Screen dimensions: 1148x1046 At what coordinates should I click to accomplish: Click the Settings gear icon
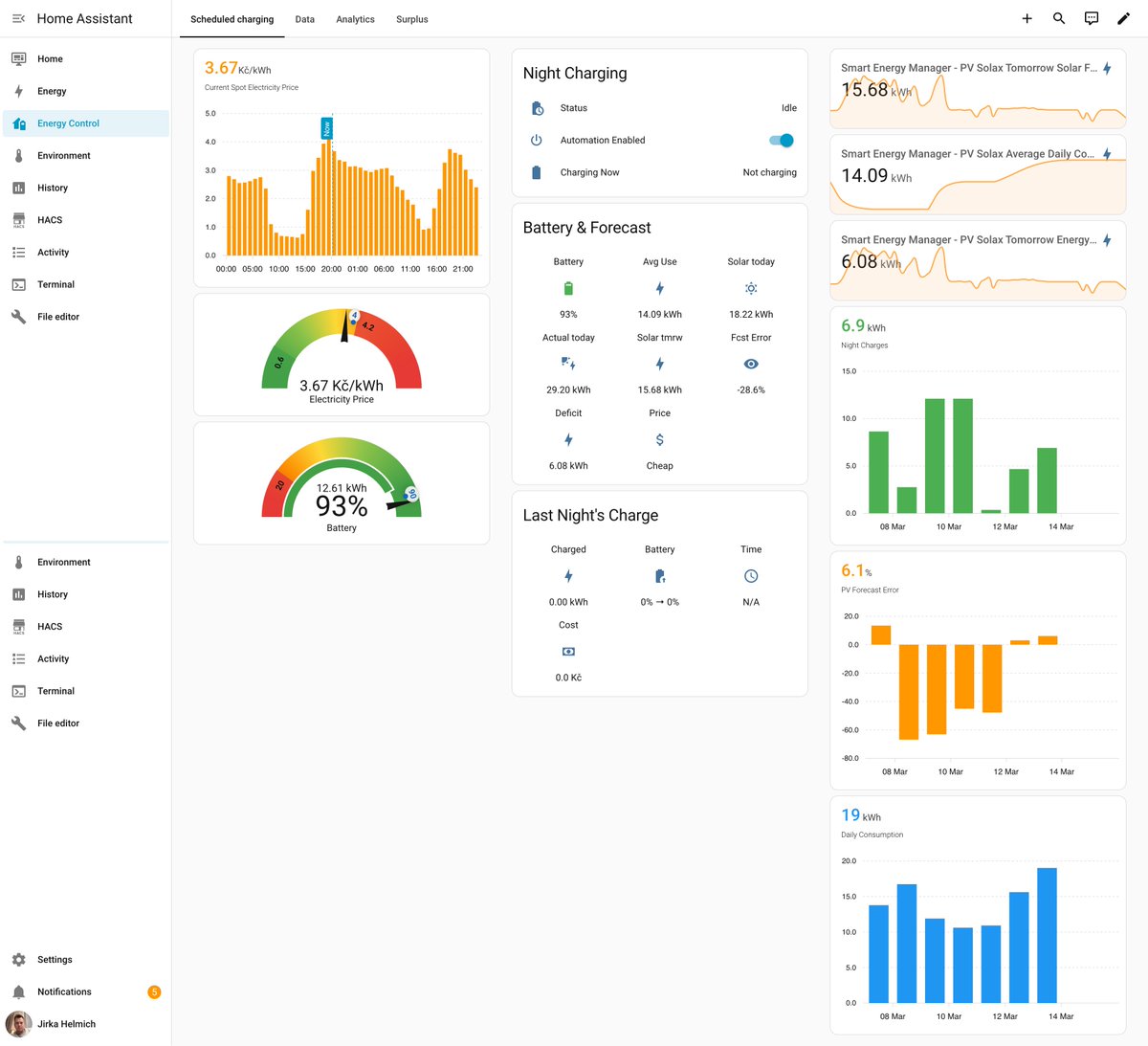(x=18, y=960)
